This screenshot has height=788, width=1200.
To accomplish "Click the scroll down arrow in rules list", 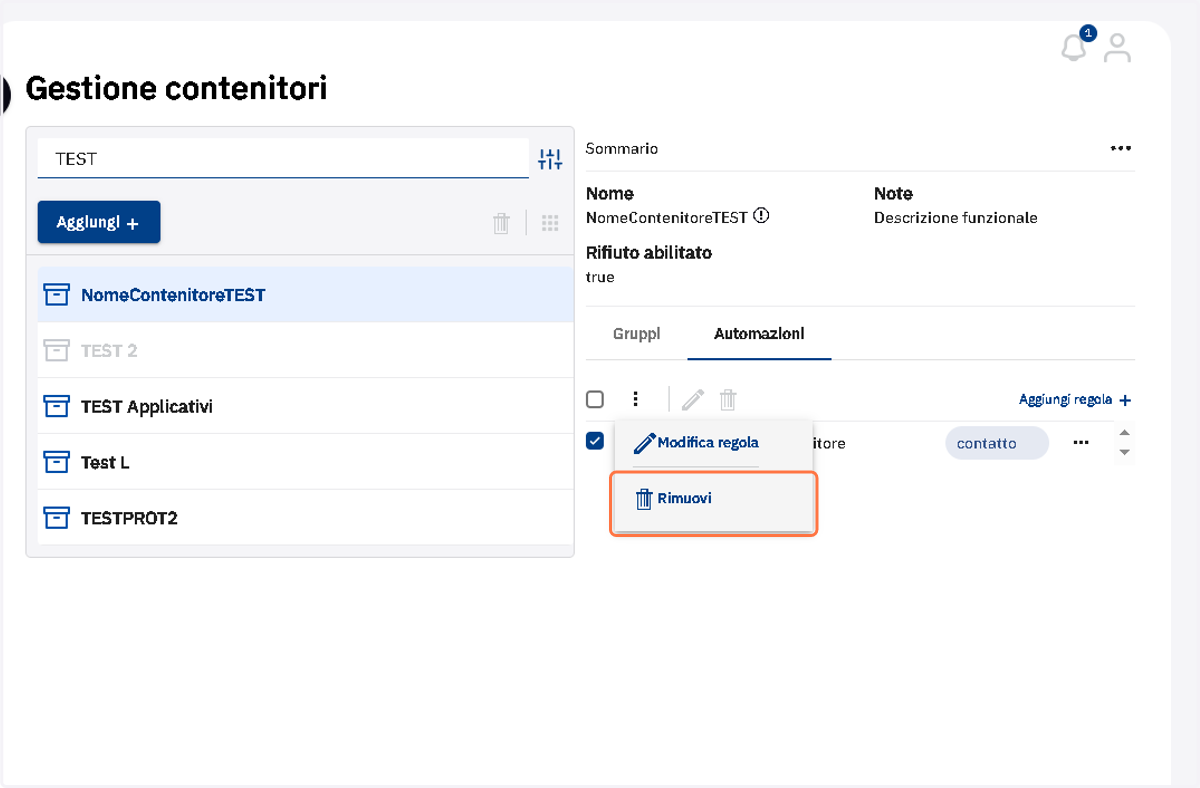I will pyautogui.click(x=1124, y=452).
